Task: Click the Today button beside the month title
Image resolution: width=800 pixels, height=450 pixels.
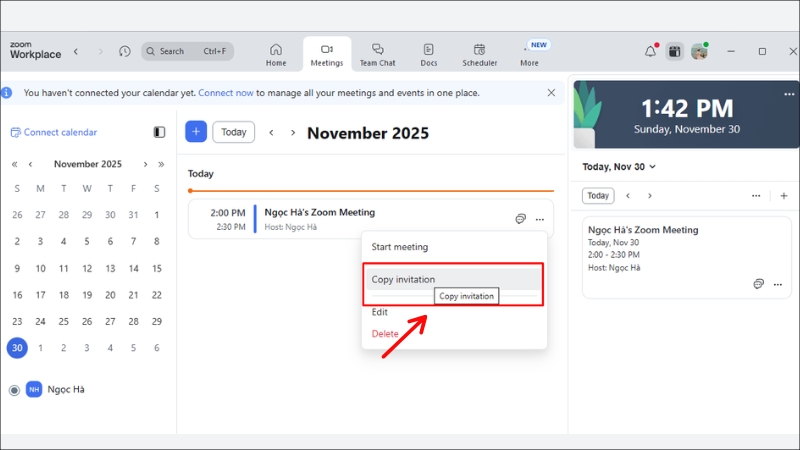Action: (233, 132)
